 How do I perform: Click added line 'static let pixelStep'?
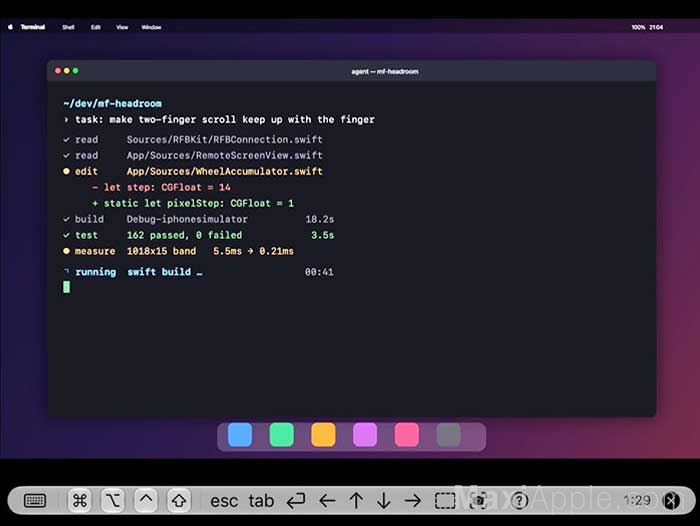coord(193,204)
